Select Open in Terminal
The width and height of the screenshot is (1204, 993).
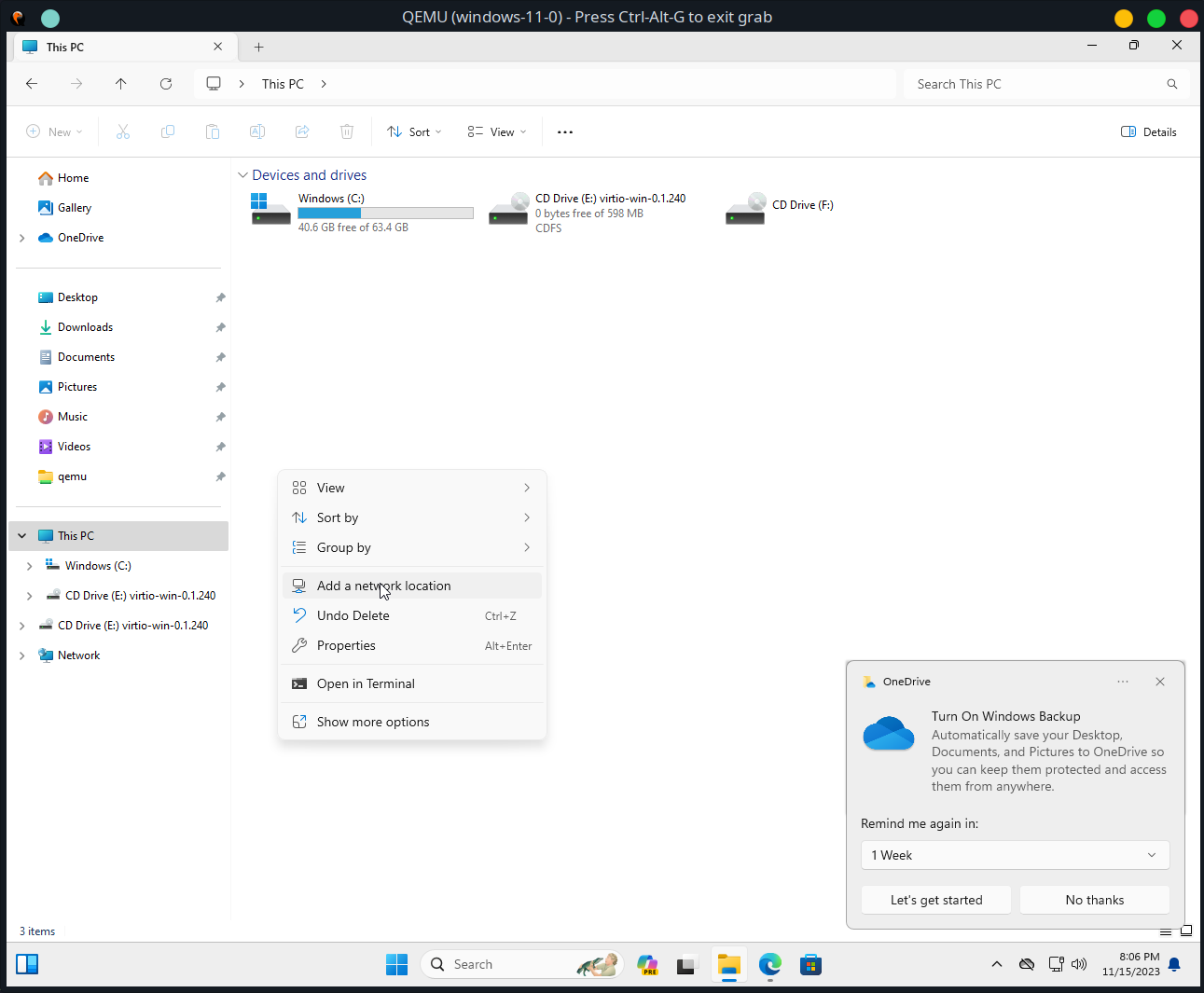click(x=412, y=683)
